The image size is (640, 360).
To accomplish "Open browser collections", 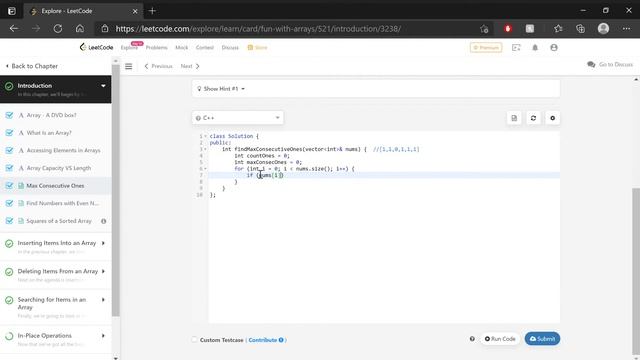I will pos(580,29).
